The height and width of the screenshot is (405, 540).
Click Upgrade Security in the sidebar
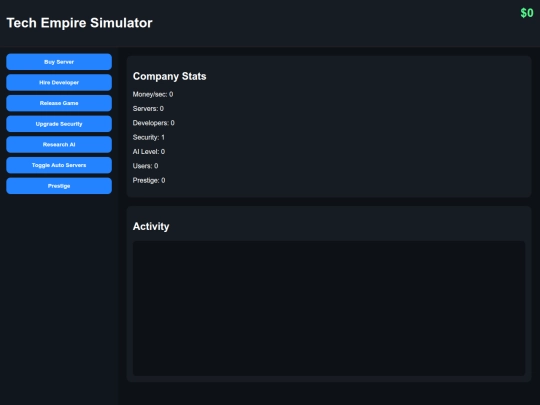pos(59,124)
